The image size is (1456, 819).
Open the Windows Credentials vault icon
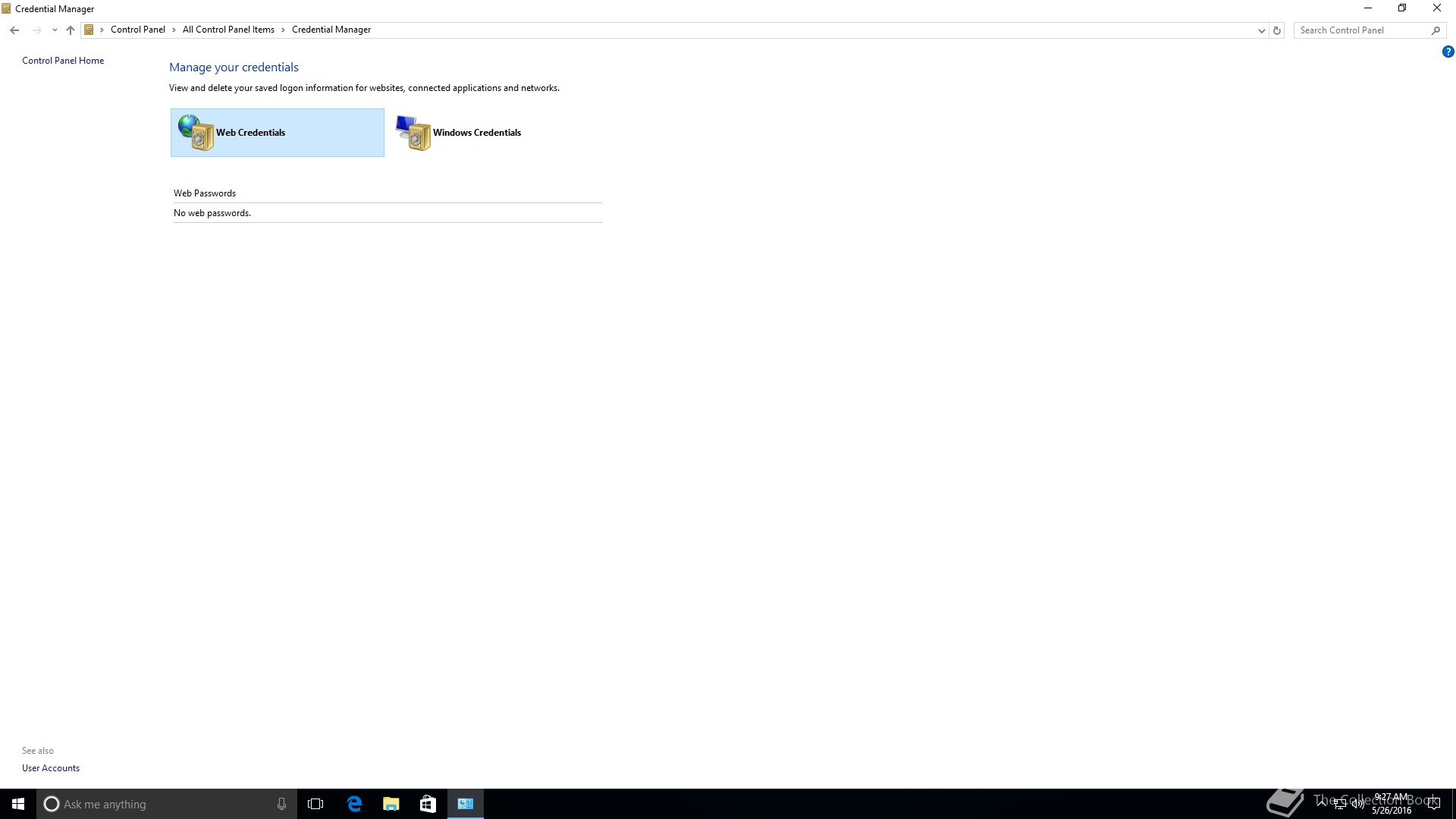point(413,133)
